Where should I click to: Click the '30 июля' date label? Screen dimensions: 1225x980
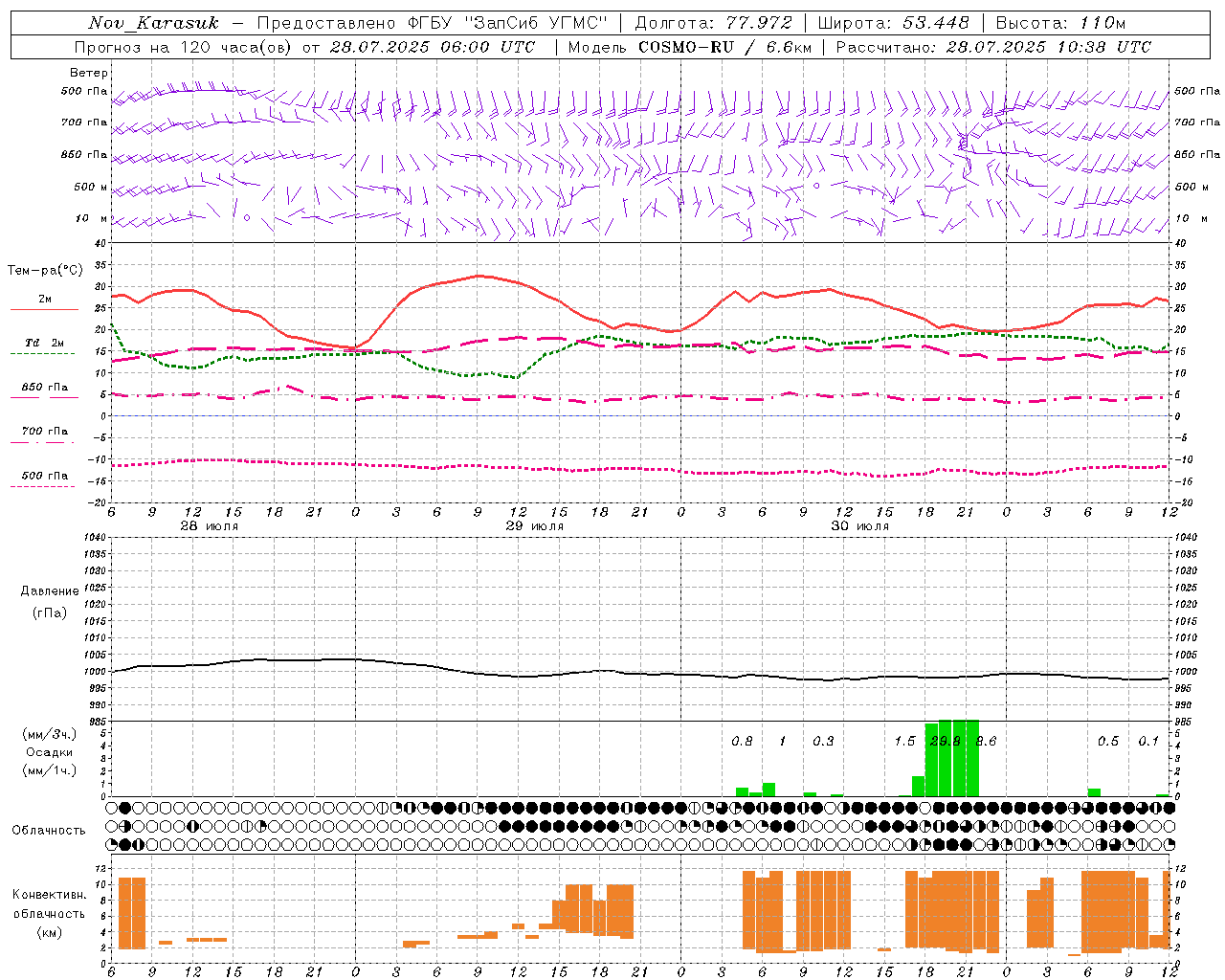tap(860, 526)
